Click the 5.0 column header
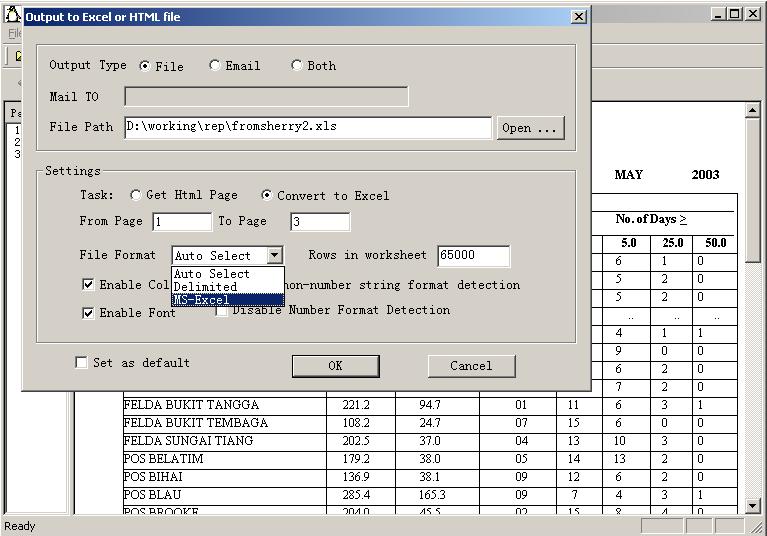 (x=629, y=243)
